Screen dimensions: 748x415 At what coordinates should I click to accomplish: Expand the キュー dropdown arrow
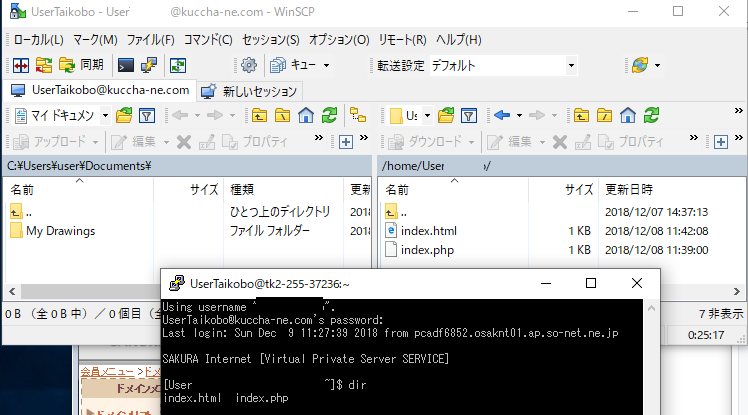(326, 65)
